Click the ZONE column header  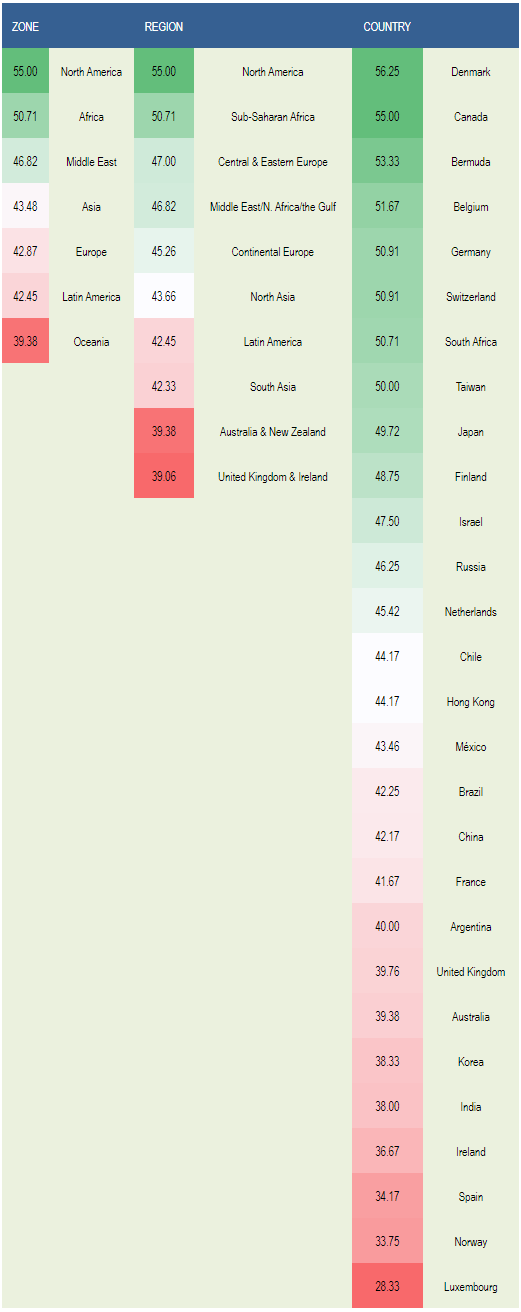click(x=25, y=27)
